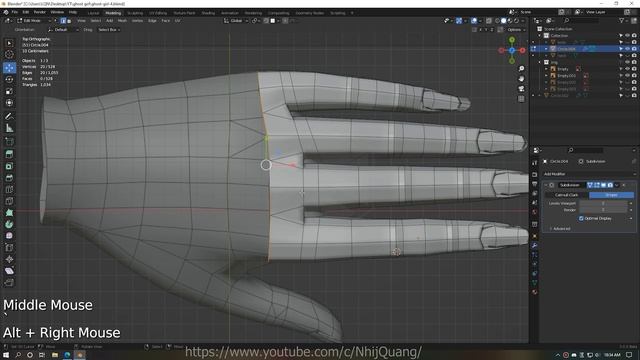Switch to the Sculpting workspace tab
The image size is (640, 360).
click(135, 13)
